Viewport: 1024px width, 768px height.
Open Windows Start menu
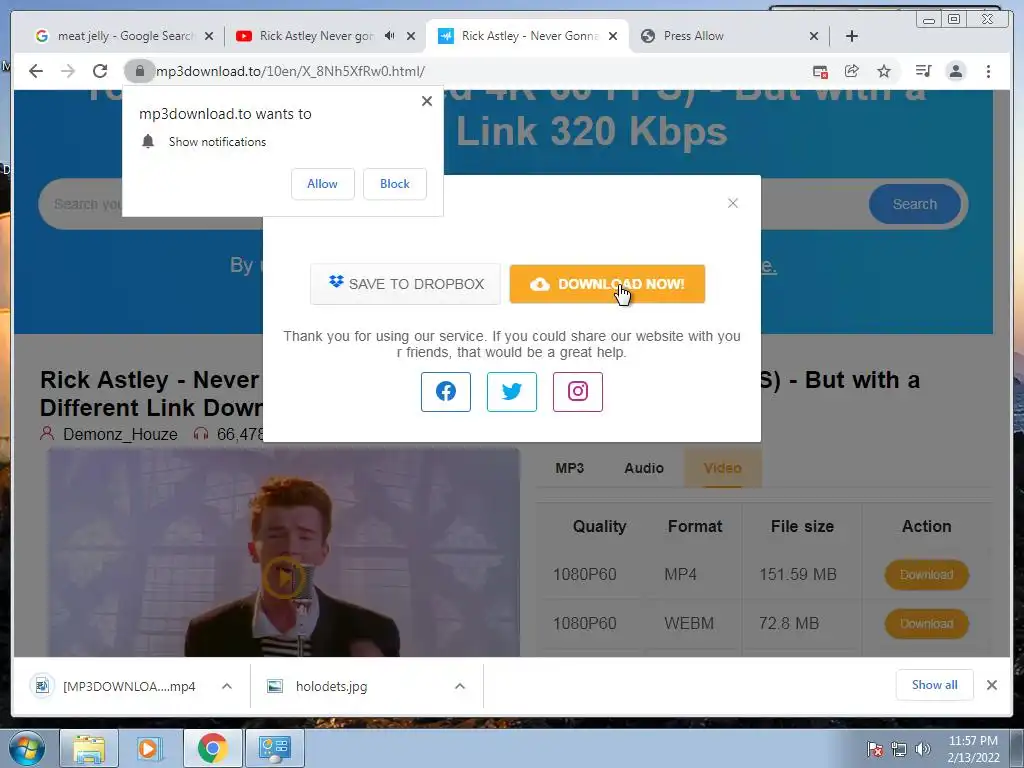pyautogui.click(x=26, y=748)
